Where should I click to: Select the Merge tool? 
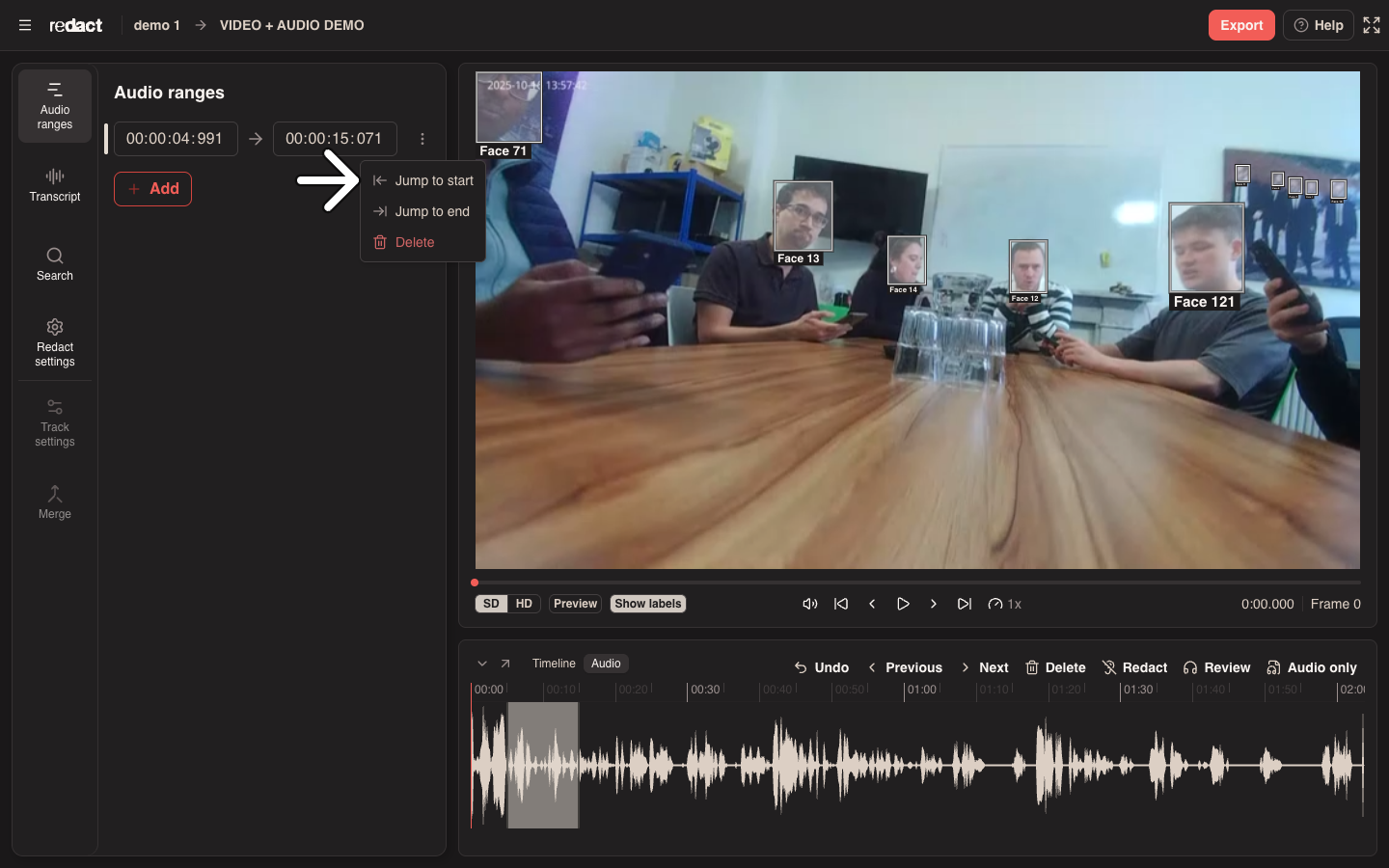click(55, 502)
